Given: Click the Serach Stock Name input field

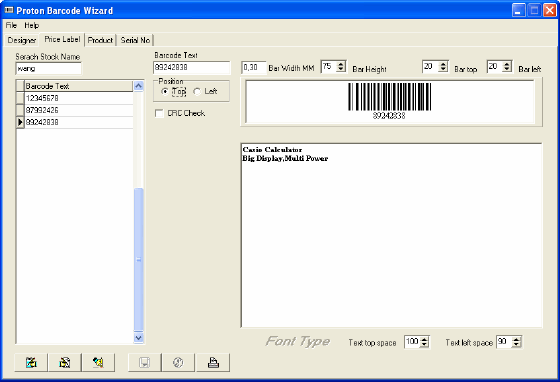Looking at the screenshot, I should (x=49, y=69).
